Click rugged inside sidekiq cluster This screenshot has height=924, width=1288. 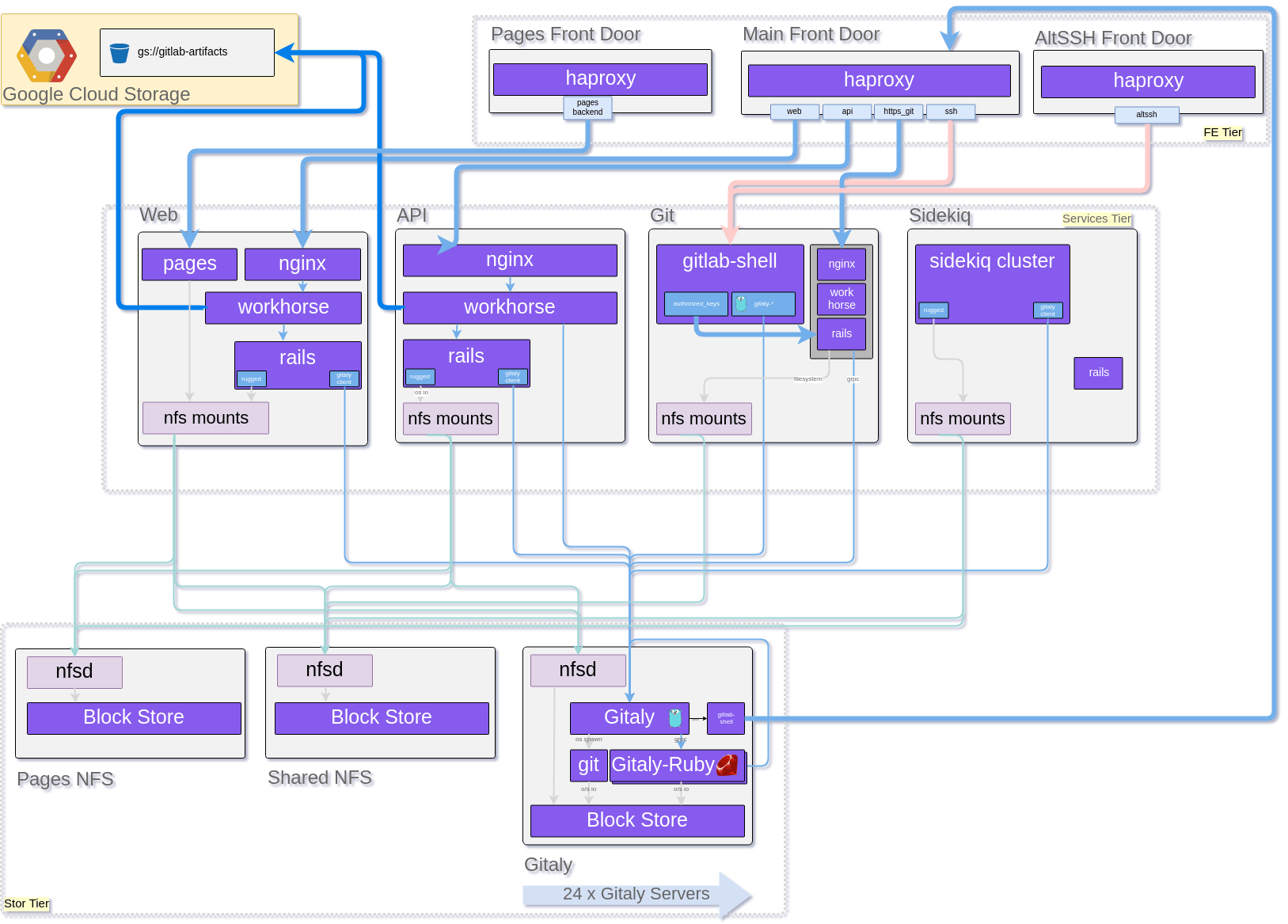click(934, 310)
